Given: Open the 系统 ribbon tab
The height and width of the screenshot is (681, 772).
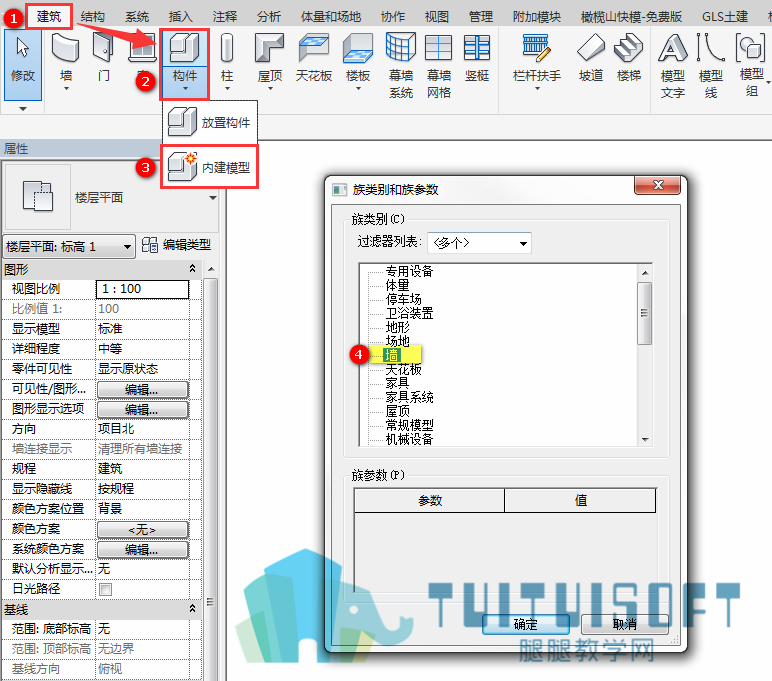Looking at the screenshot, I should tap(137, 17).
